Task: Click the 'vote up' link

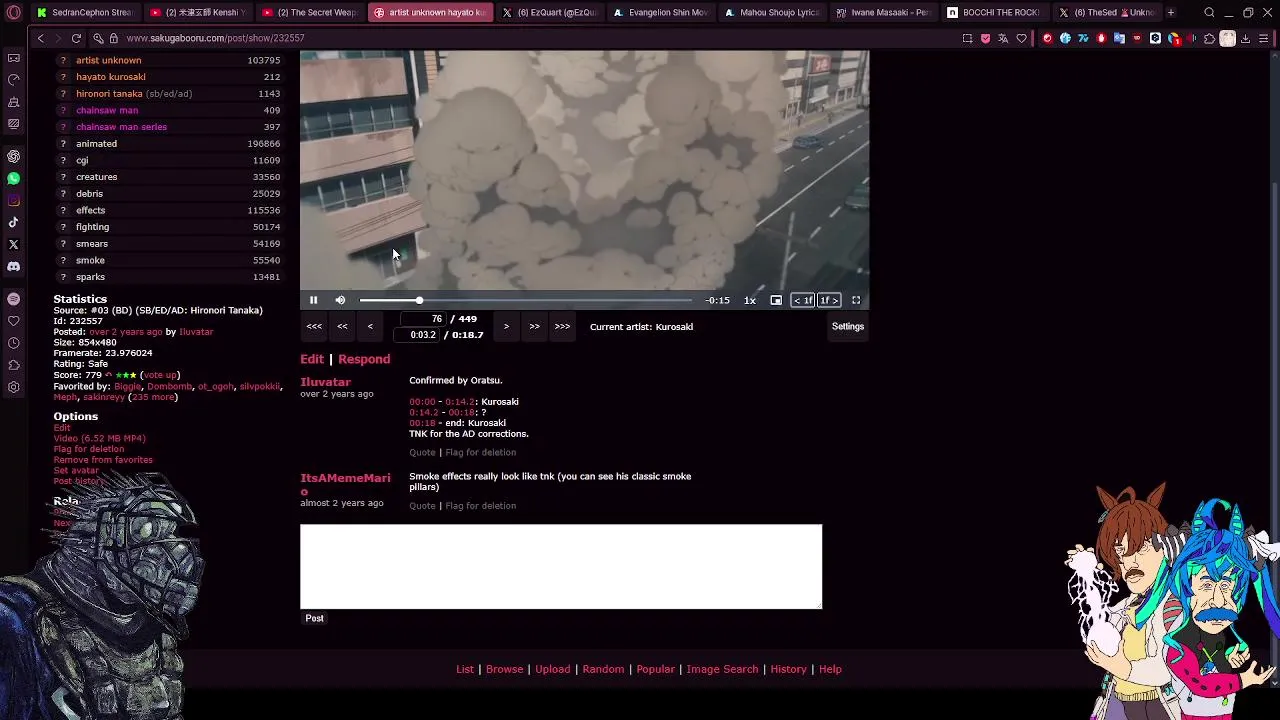Action: click(x=160, y=375)
